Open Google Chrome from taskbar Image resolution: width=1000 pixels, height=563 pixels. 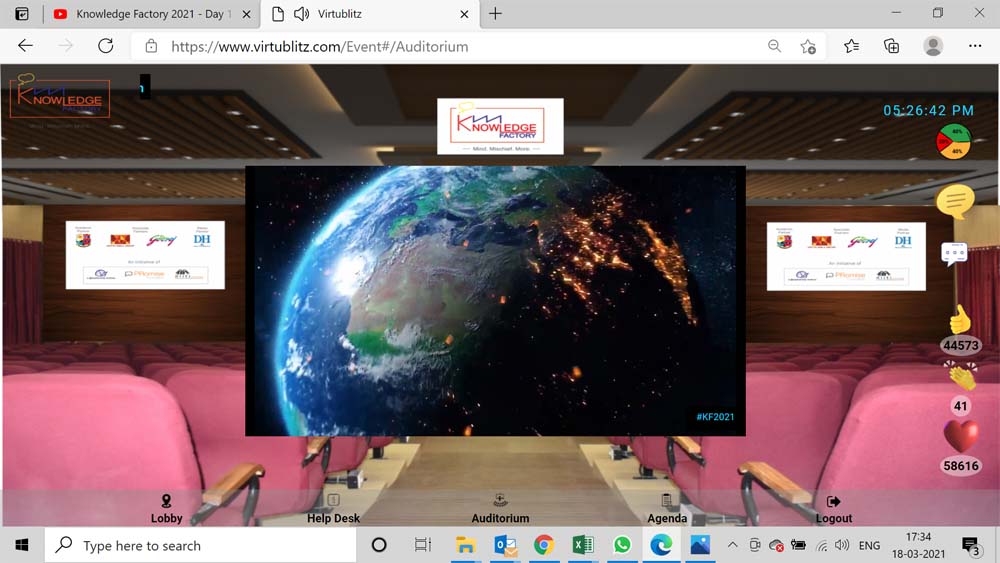click(544, 545)
